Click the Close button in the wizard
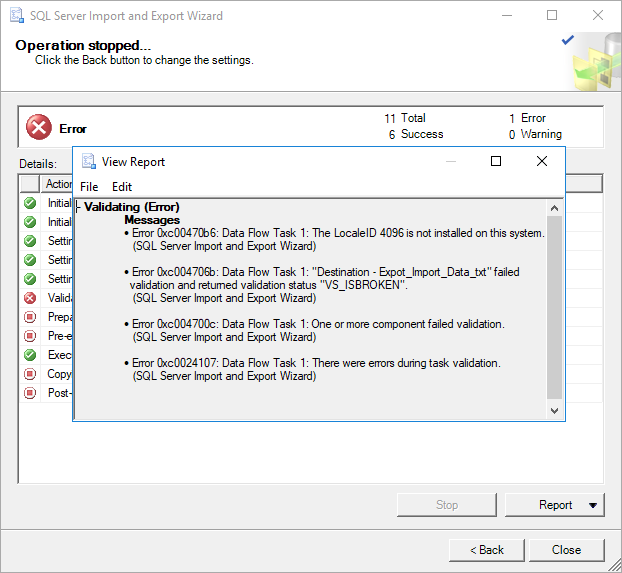 pyautogui.click(x=566, y=550)
